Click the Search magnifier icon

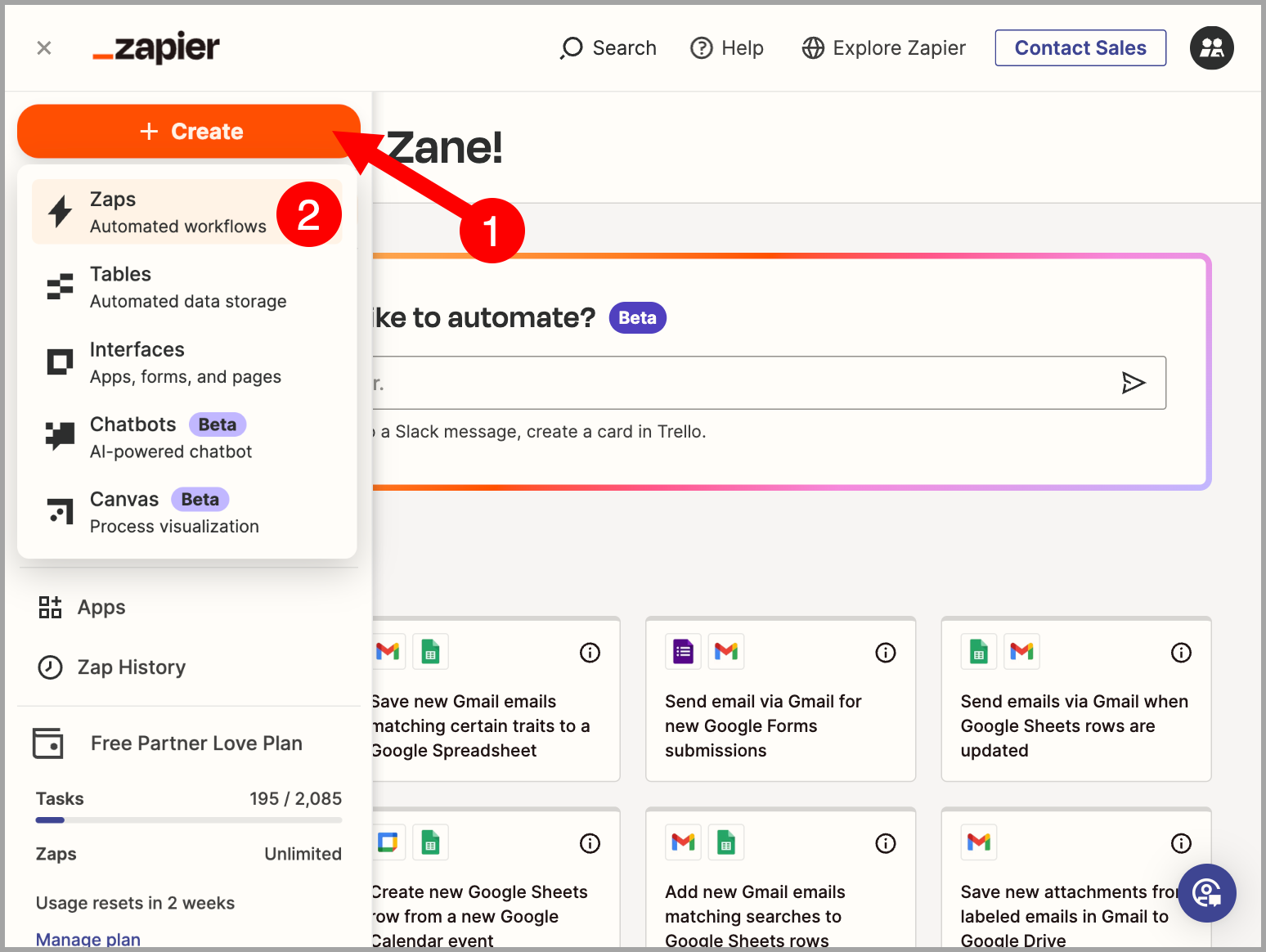572,48
